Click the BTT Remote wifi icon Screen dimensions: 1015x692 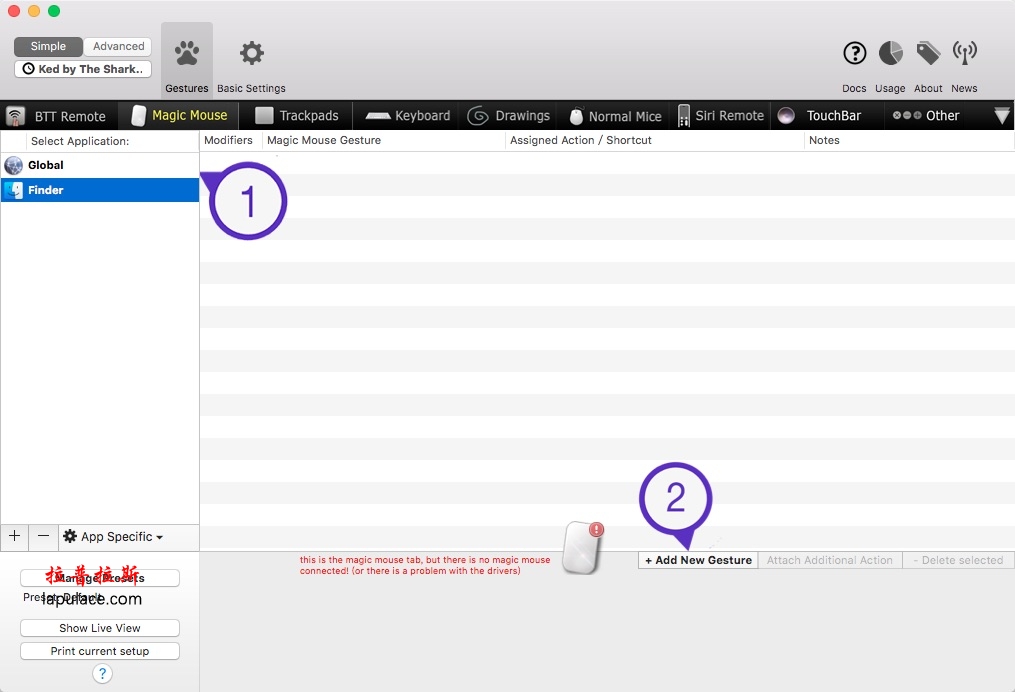(x=16, y=116)
